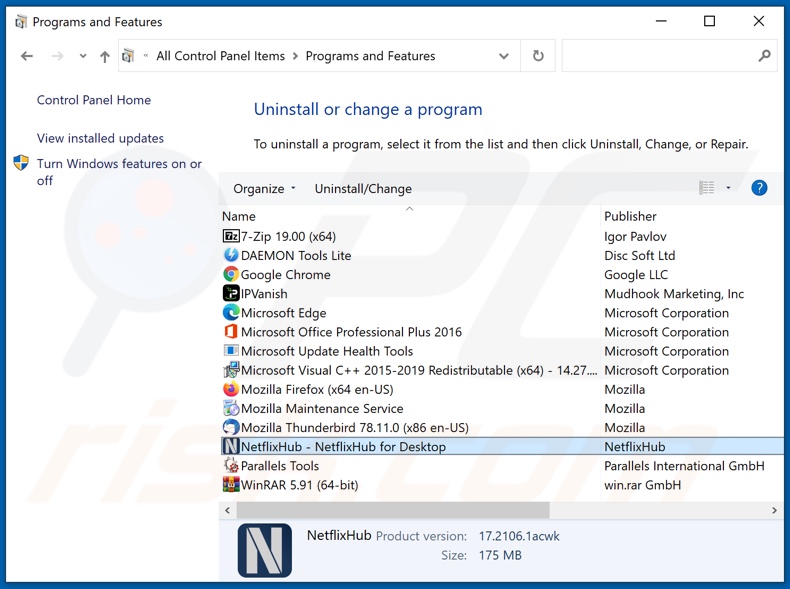Click publisher Igor Pavlov cell
Screen dimensions: 790x589
[x=635, y=236]
